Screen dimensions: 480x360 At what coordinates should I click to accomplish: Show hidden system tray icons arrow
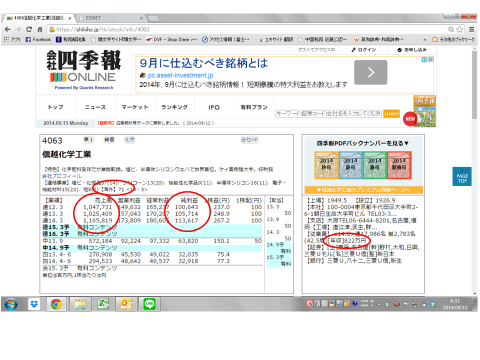379,304
